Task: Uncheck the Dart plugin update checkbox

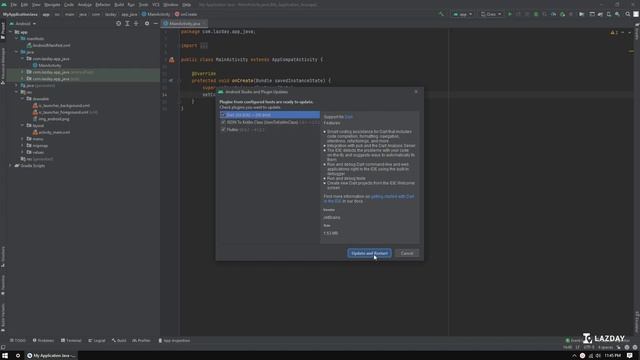Action: click(223, 115)
